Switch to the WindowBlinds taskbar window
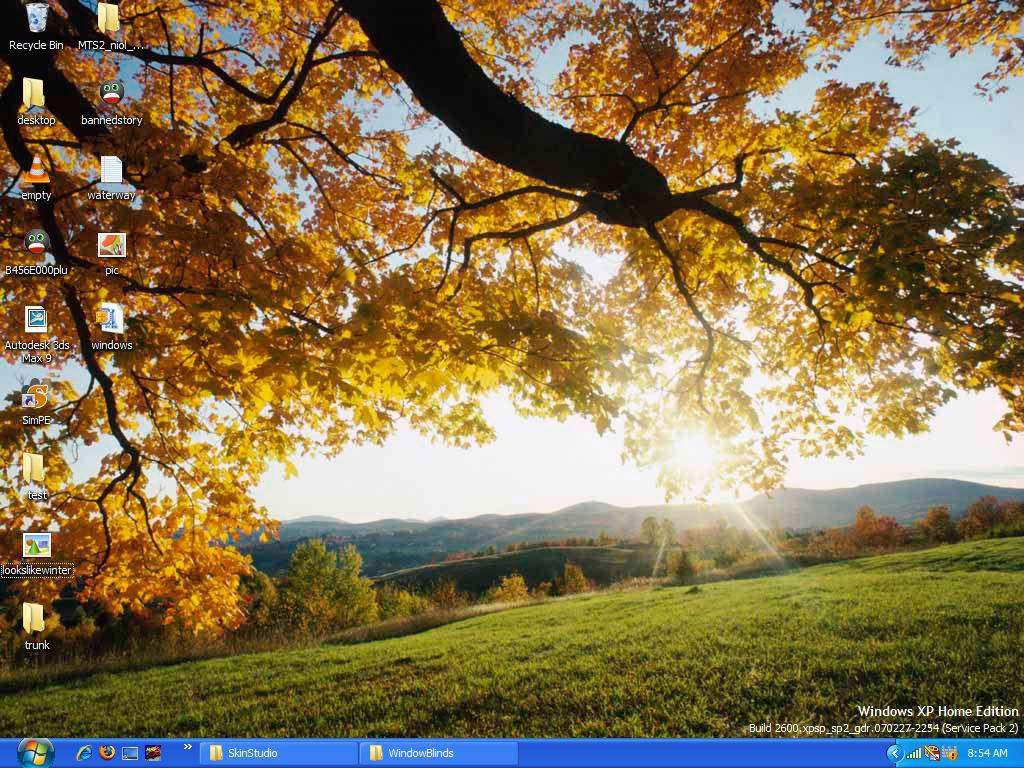The image size is (1024, 768). (x=440, y=753)
